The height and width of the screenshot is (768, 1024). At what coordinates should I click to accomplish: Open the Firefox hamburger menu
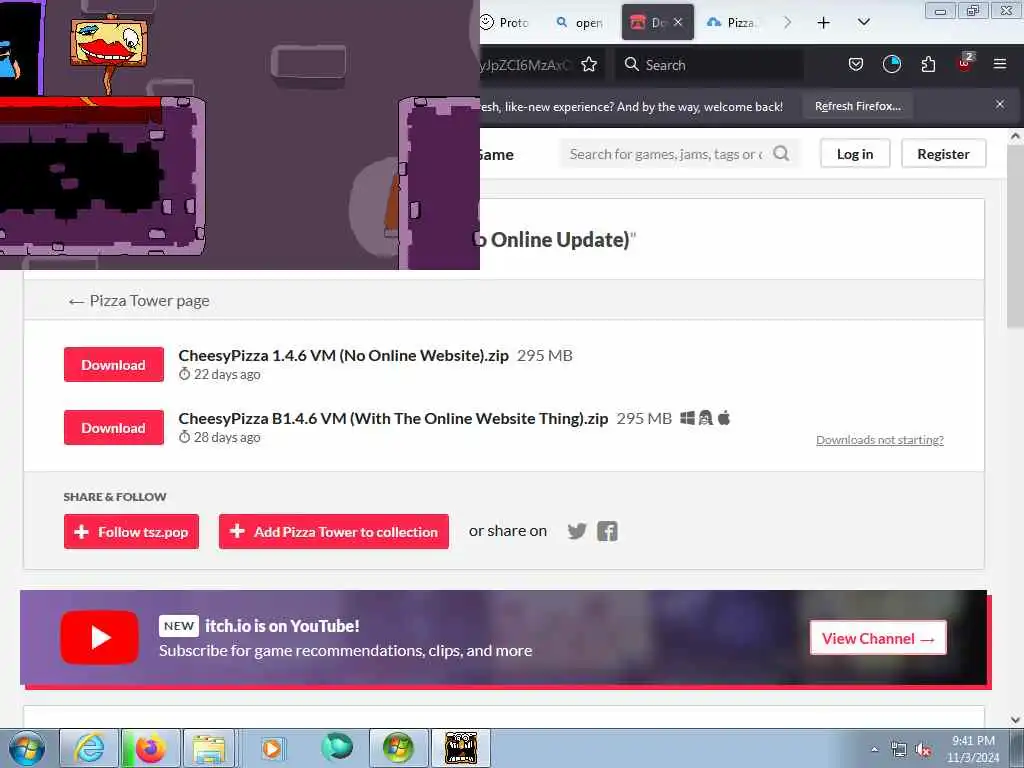(1000, 64)
